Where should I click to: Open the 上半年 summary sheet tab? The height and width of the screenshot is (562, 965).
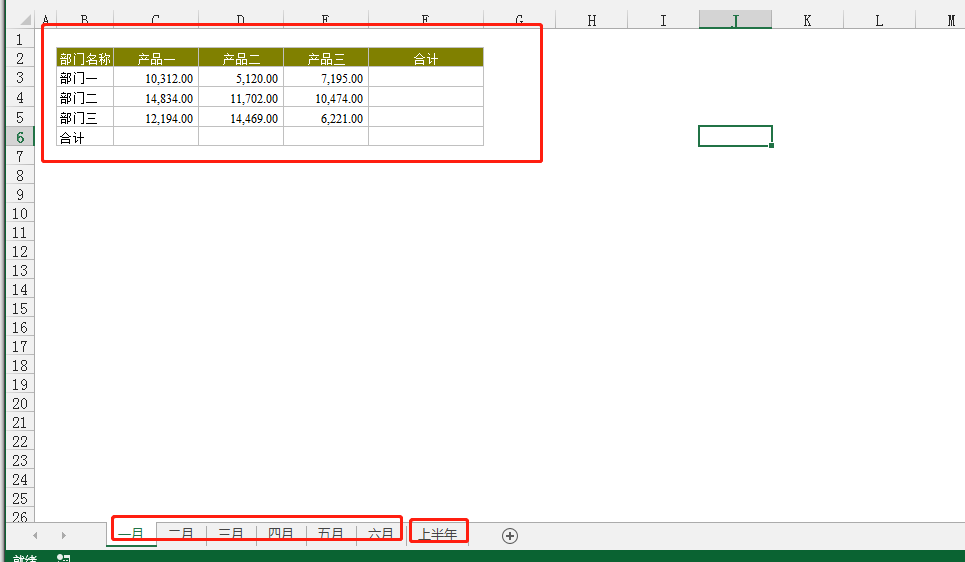click(x=438, y=534)
